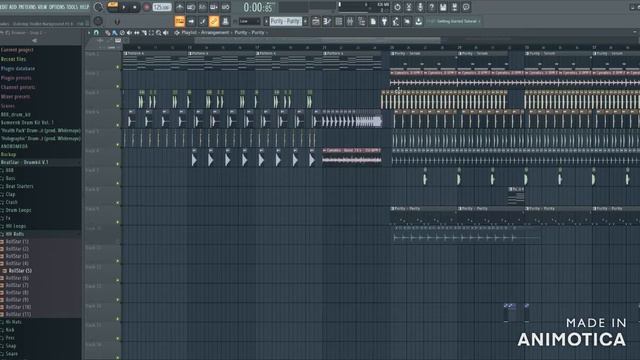
Task: Open the VIEW menu
Action: (42, 7)
